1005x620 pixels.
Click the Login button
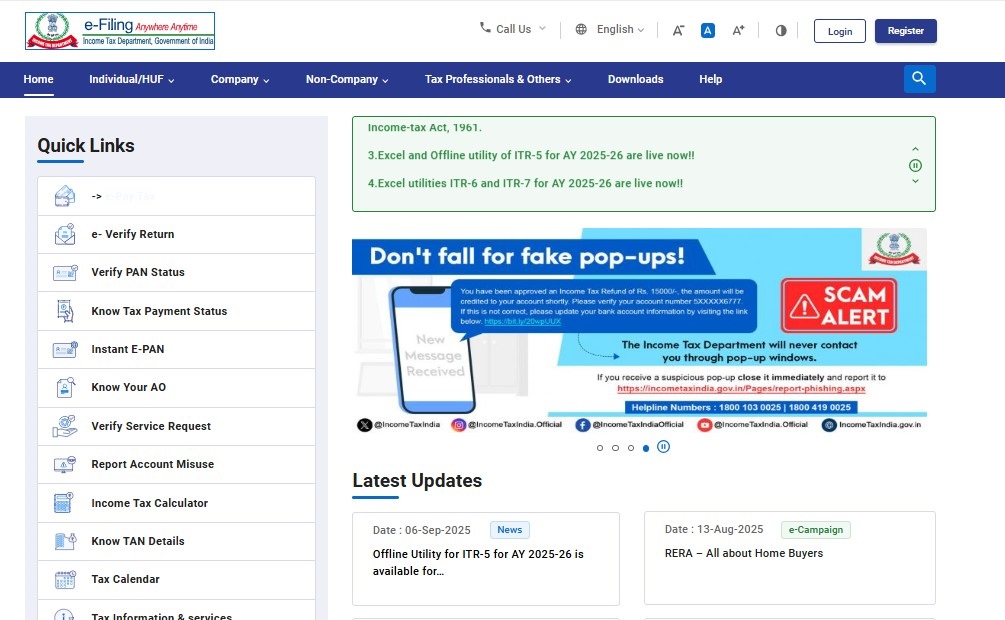tap(840, 31)
